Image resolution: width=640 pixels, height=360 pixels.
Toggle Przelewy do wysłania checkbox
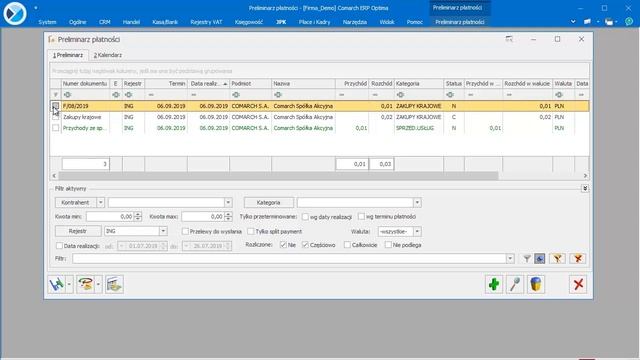click(185, 231)
